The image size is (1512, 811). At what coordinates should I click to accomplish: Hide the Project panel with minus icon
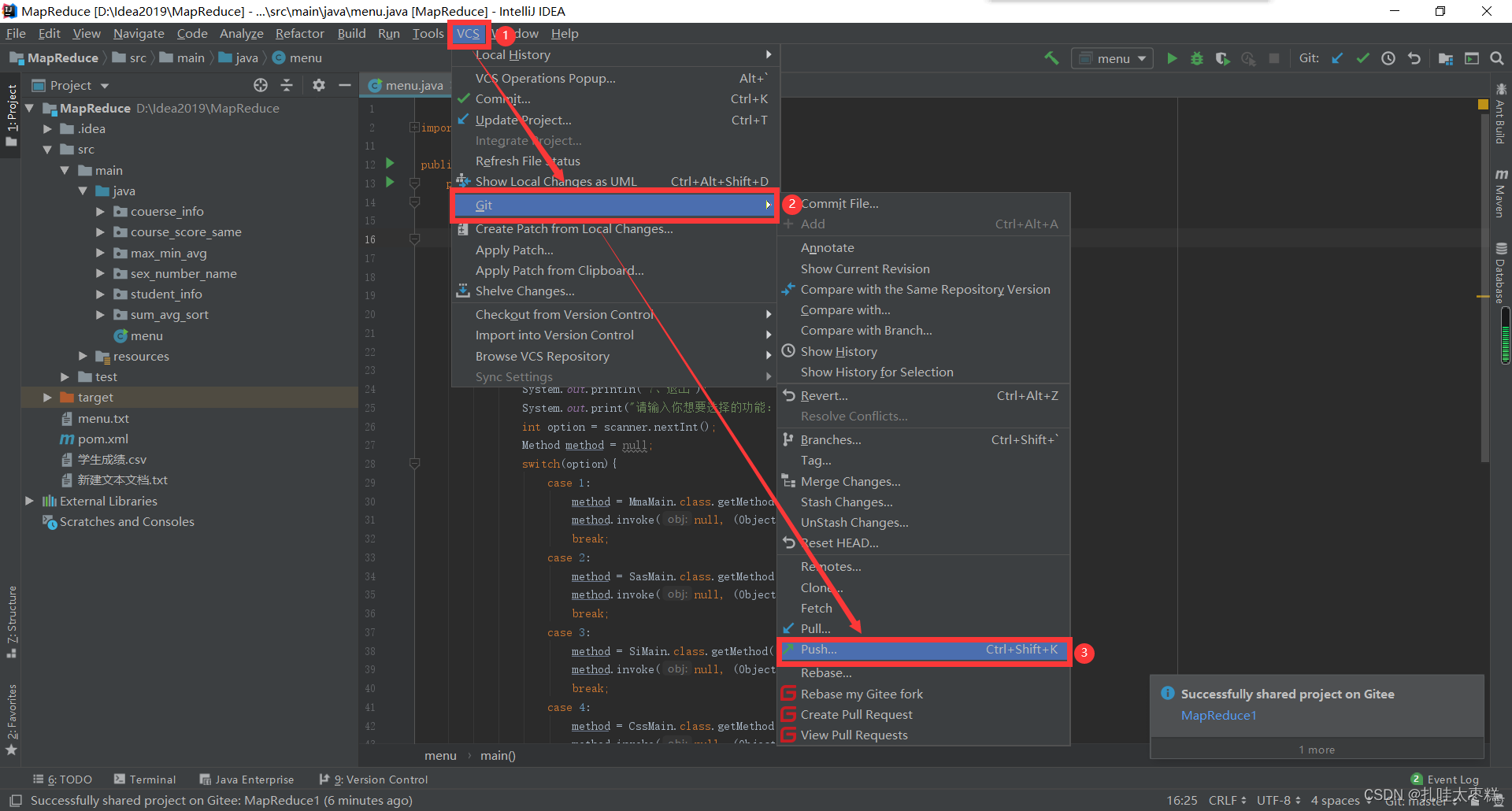345,85
